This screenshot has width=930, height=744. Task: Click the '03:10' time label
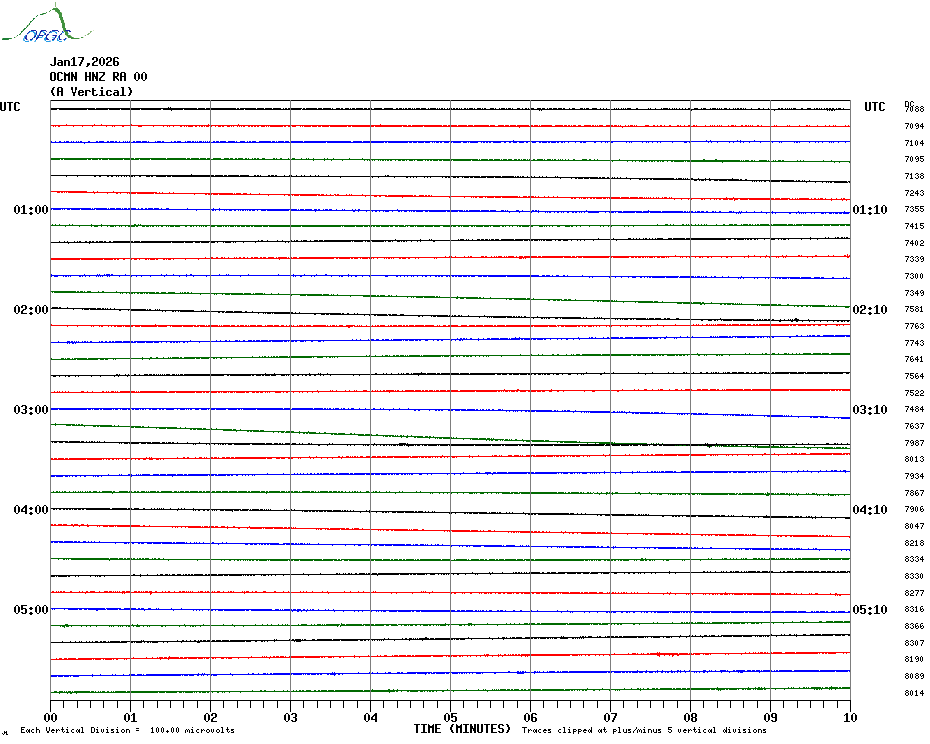(x=870, y=409)
